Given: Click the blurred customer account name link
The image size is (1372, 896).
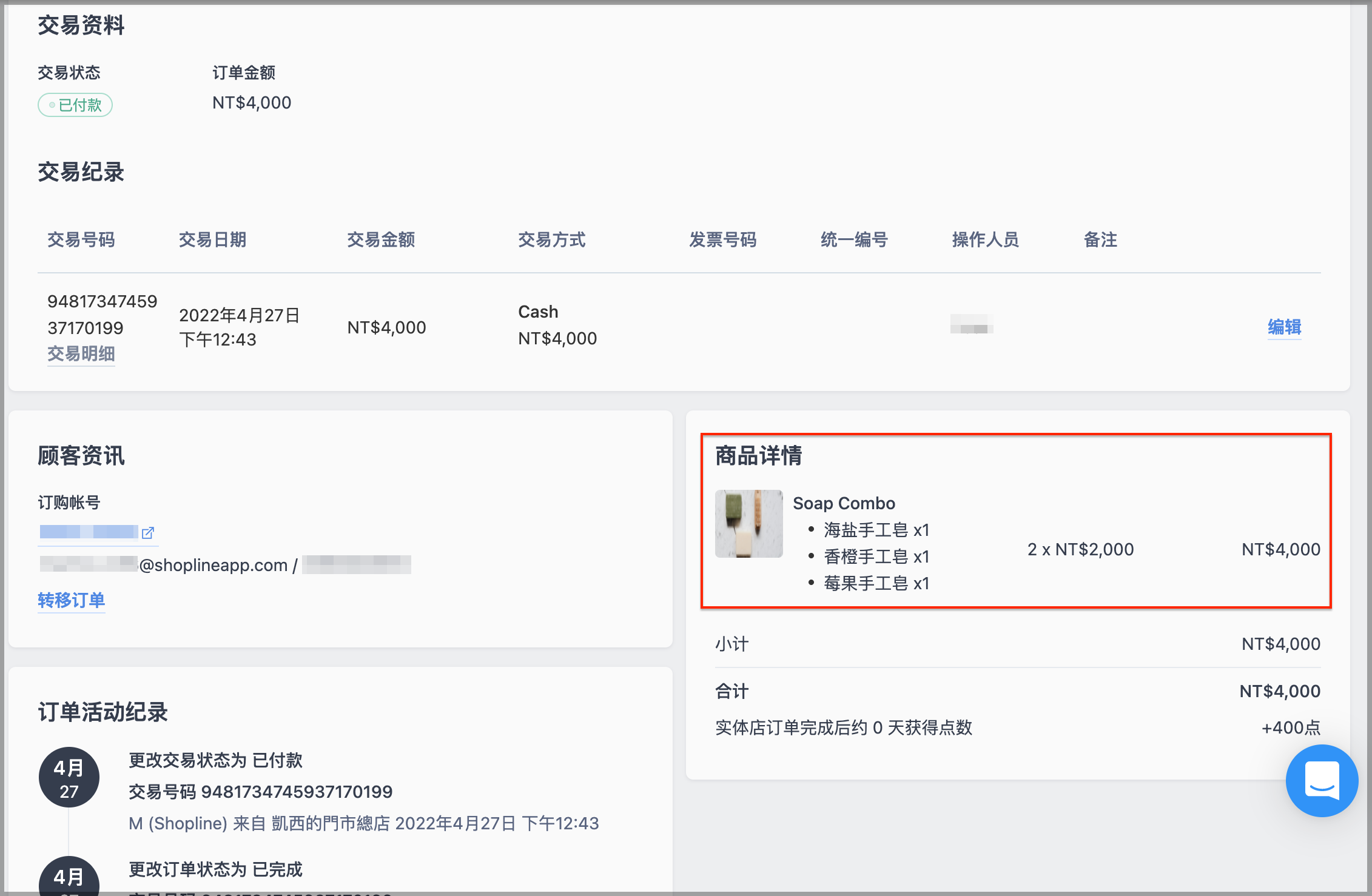Looking at the screenshot, I should click(89, 532).
